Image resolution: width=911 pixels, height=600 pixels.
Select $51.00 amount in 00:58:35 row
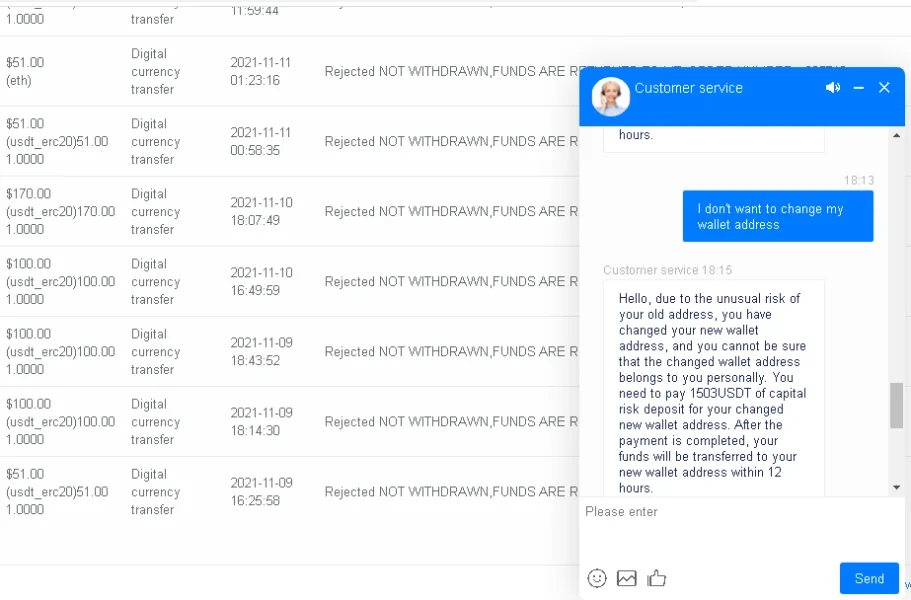click(57, 141)
